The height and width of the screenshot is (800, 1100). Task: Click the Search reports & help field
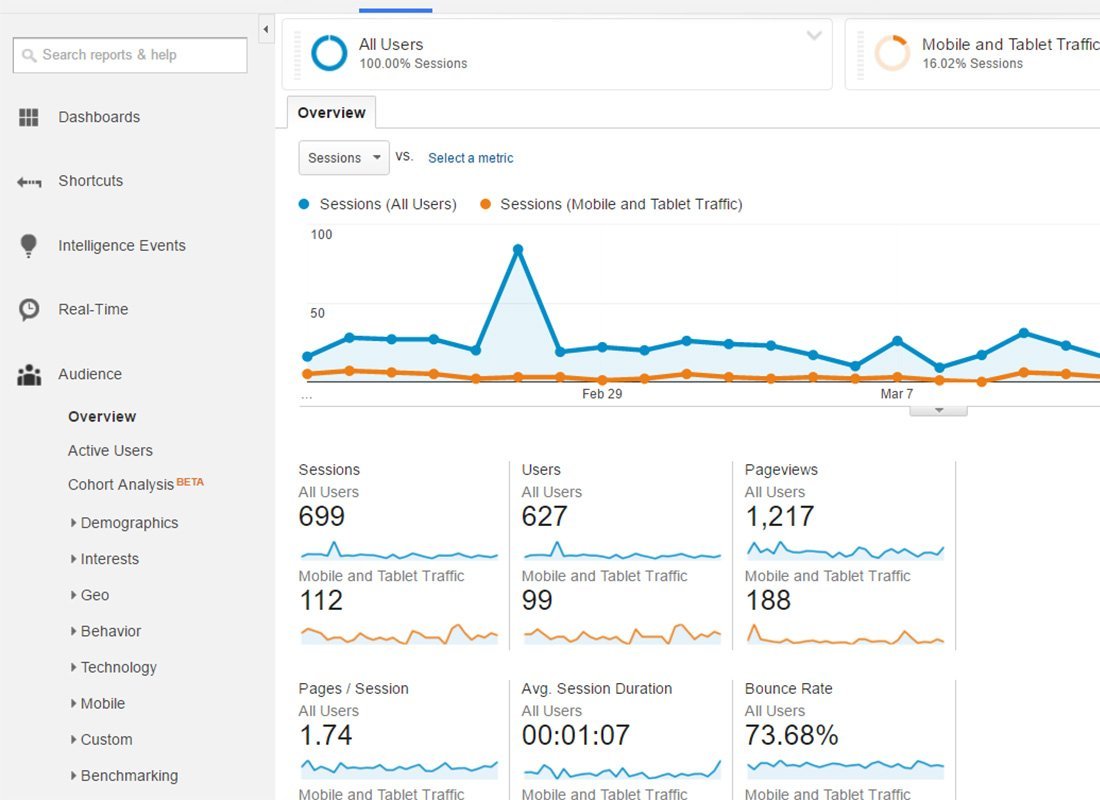point(130,55)
